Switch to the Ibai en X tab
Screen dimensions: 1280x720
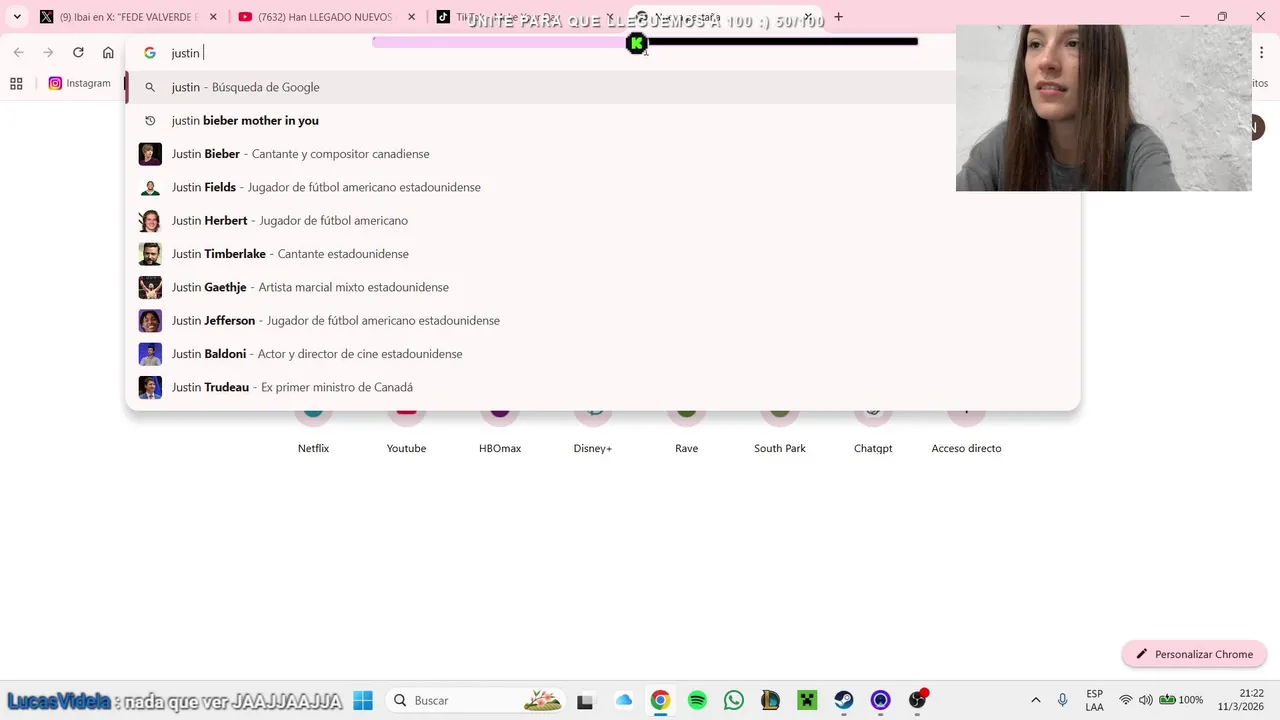(128, 17)
